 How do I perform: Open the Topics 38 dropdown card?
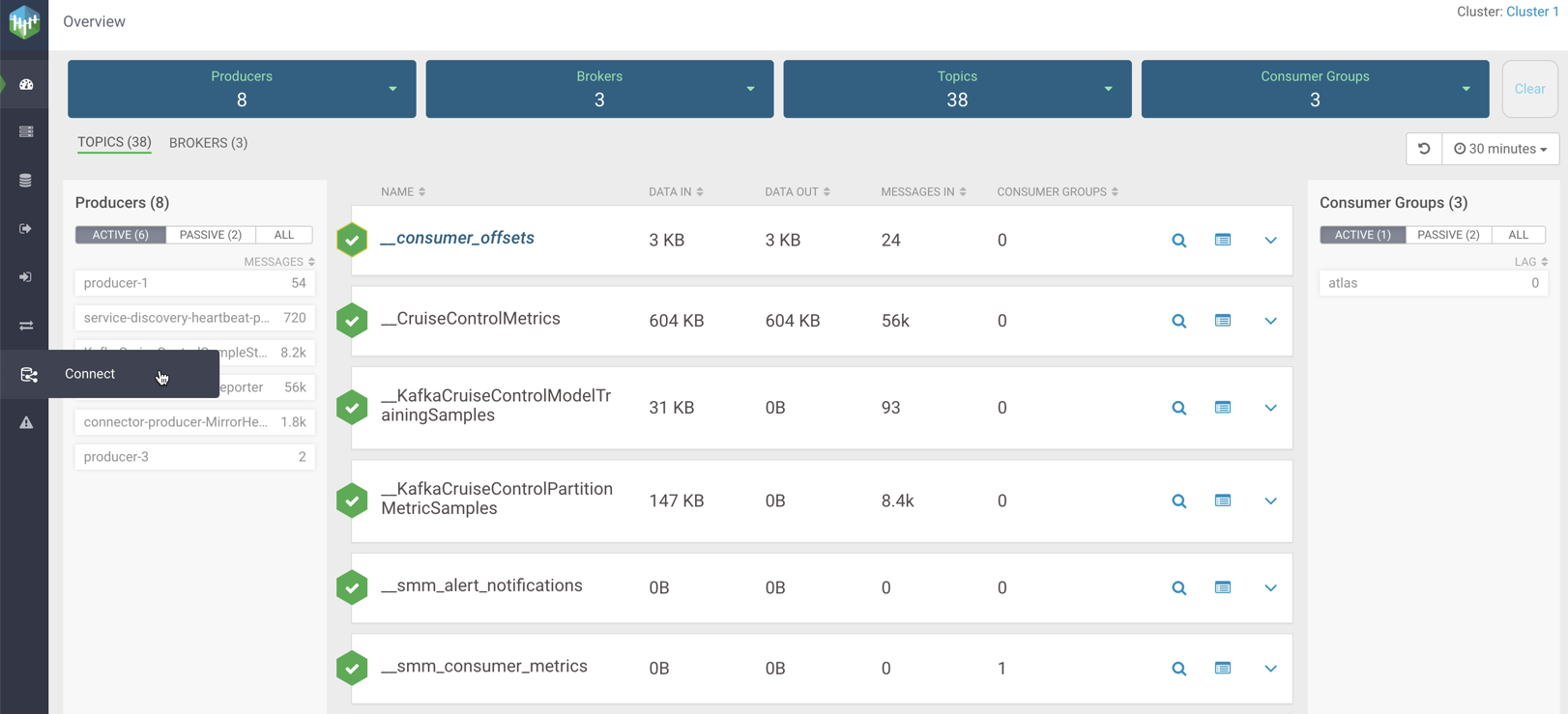coord(956,89)
